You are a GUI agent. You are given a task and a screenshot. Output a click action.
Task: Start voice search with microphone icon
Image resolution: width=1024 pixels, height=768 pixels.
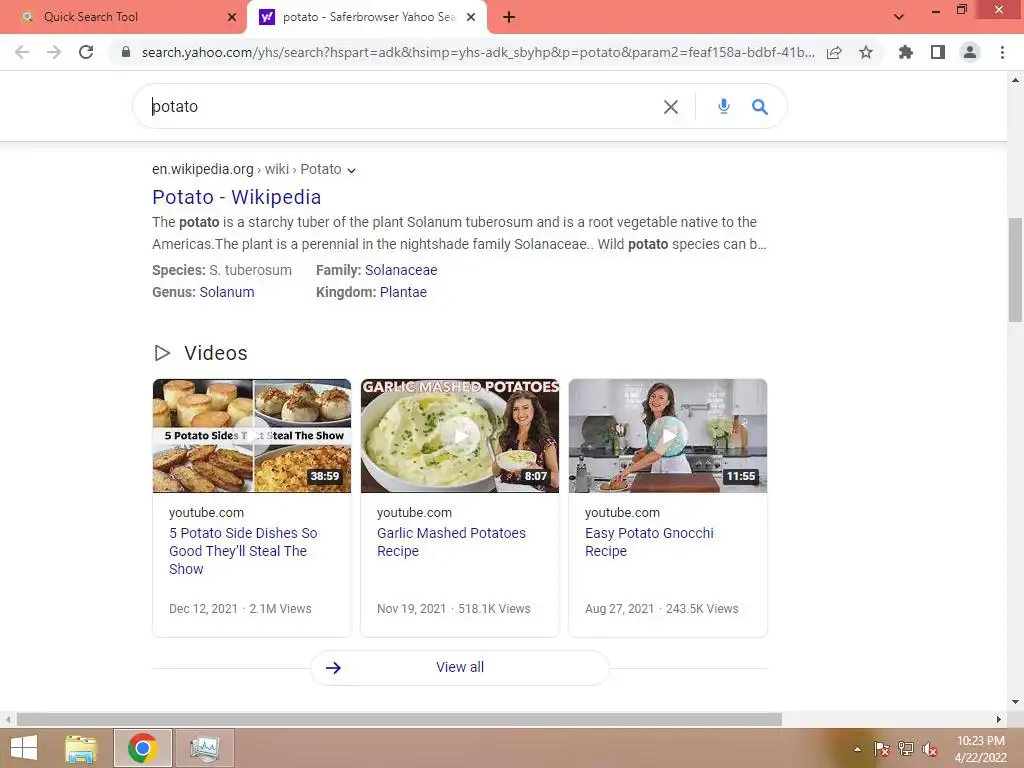tap(724, 106)
